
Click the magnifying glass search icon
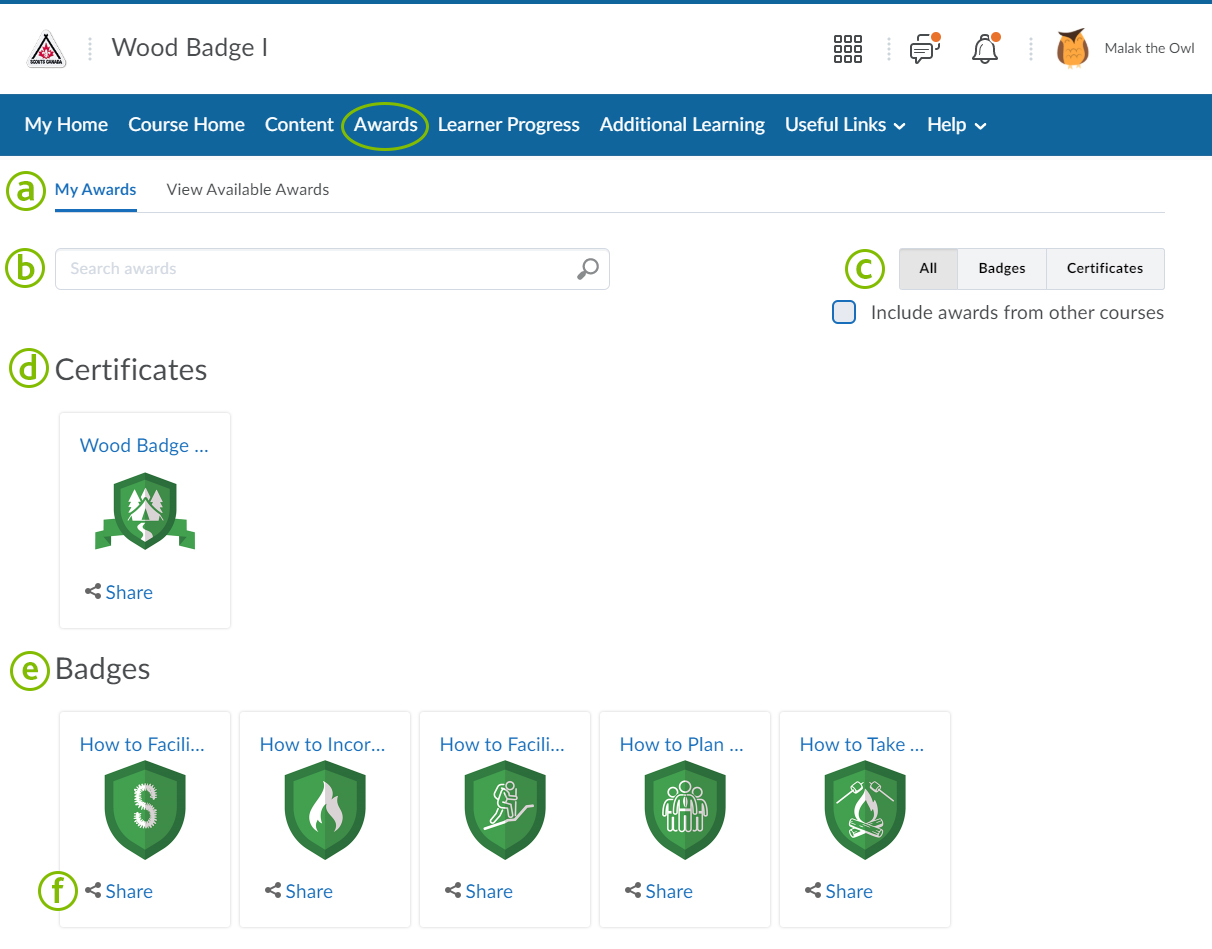[588, 268]
